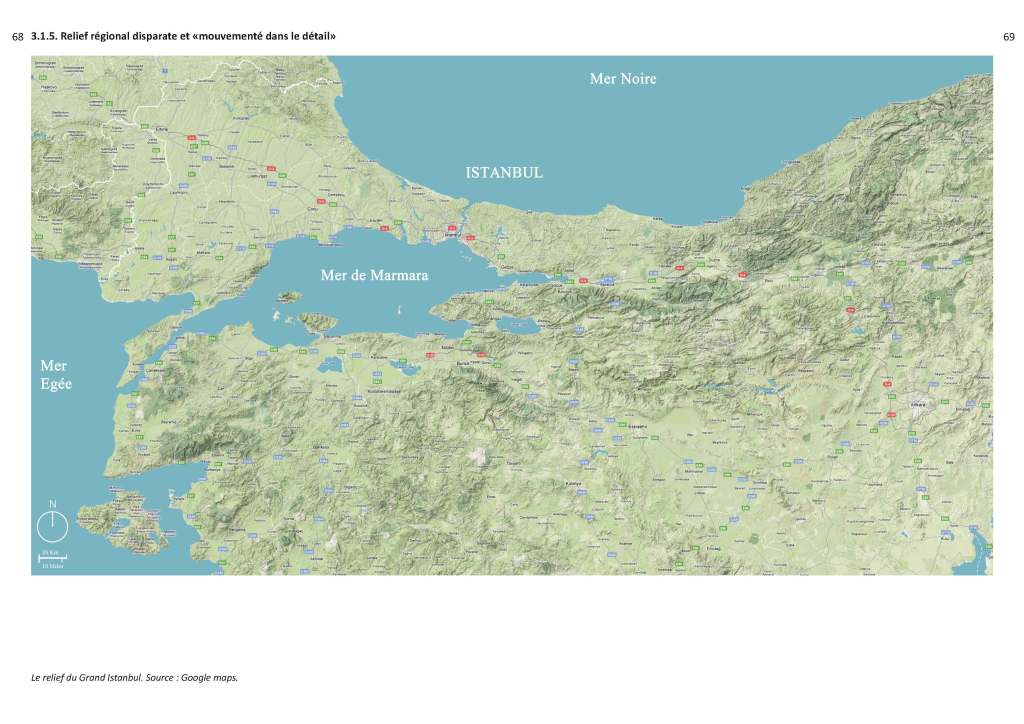
Task: Select the section heading 3.1.5 Relief régional
Action: tap(183, 37)
